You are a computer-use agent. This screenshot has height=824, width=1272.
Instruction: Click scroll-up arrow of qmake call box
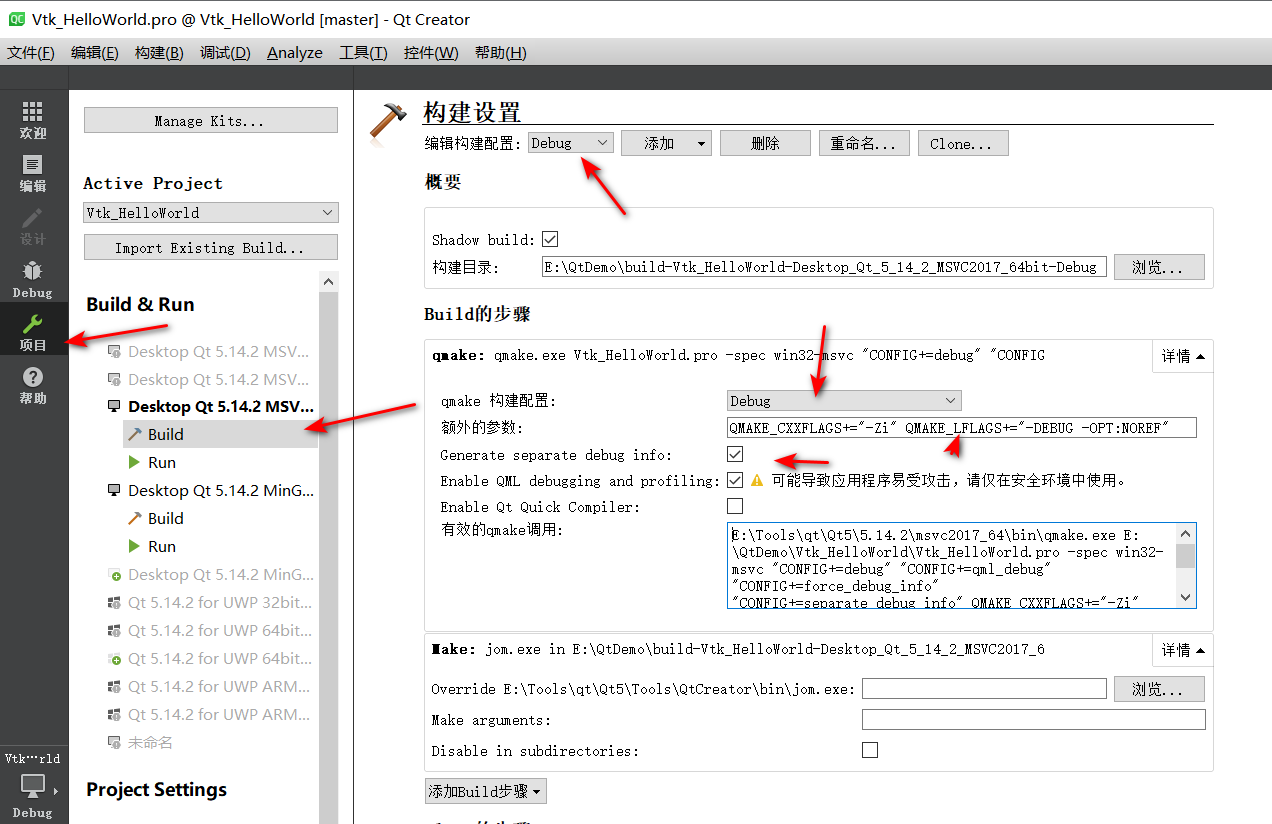pos(1186,533)
